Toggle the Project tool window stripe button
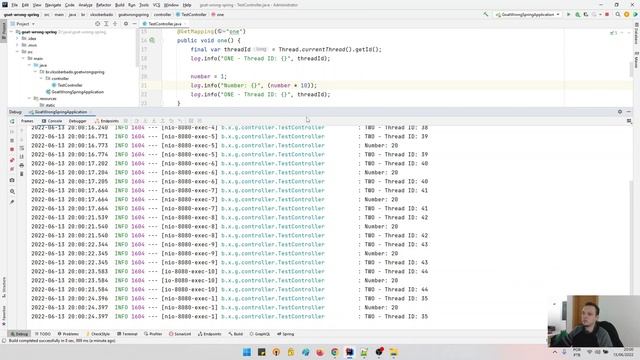Viewport: 640px width, 360px height. pyautogui.click(x=4, y=31)
